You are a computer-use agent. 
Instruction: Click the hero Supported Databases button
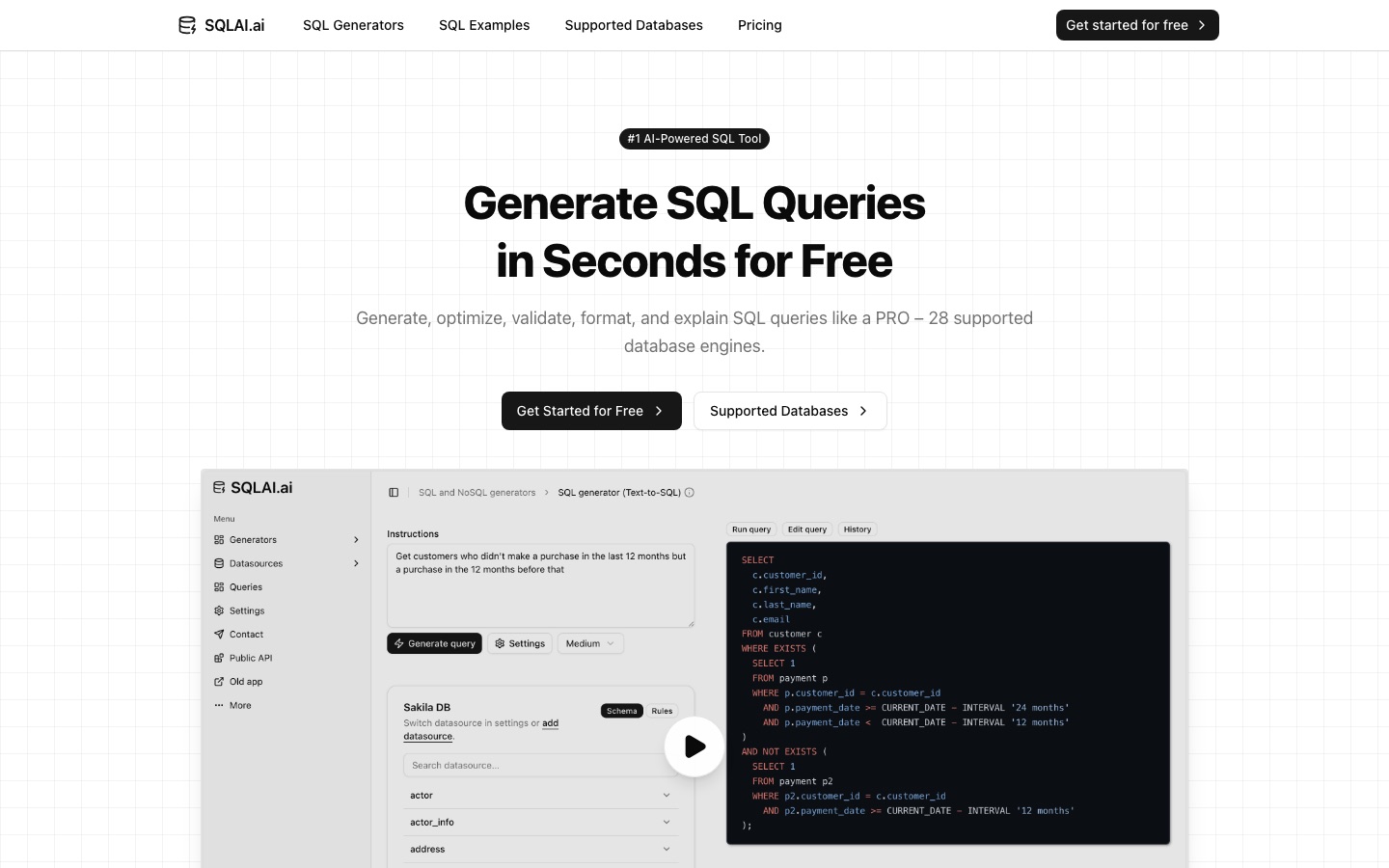[790, 411]
